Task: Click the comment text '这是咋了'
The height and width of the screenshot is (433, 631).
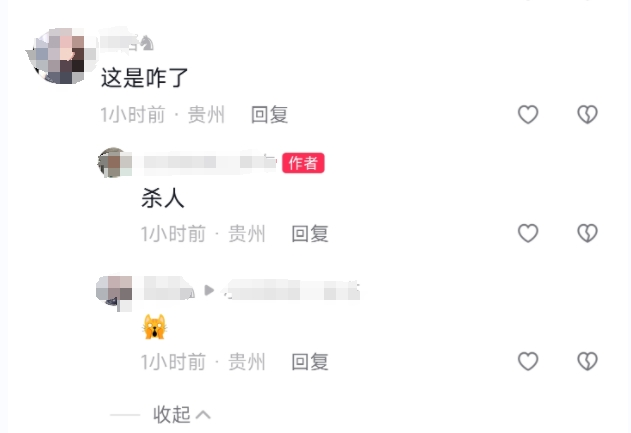Action: 144,78
